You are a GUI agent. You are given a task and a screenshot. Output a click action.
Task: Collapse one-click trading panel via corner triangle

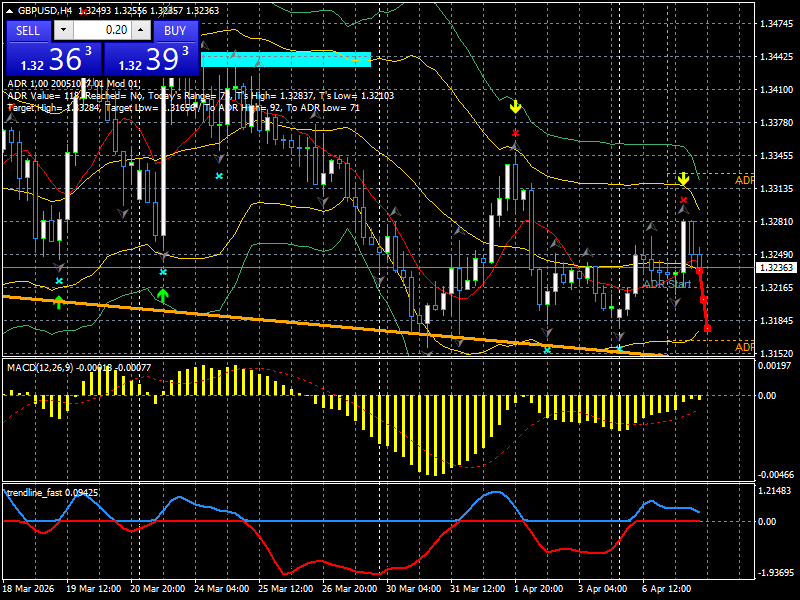coord(9,11)
